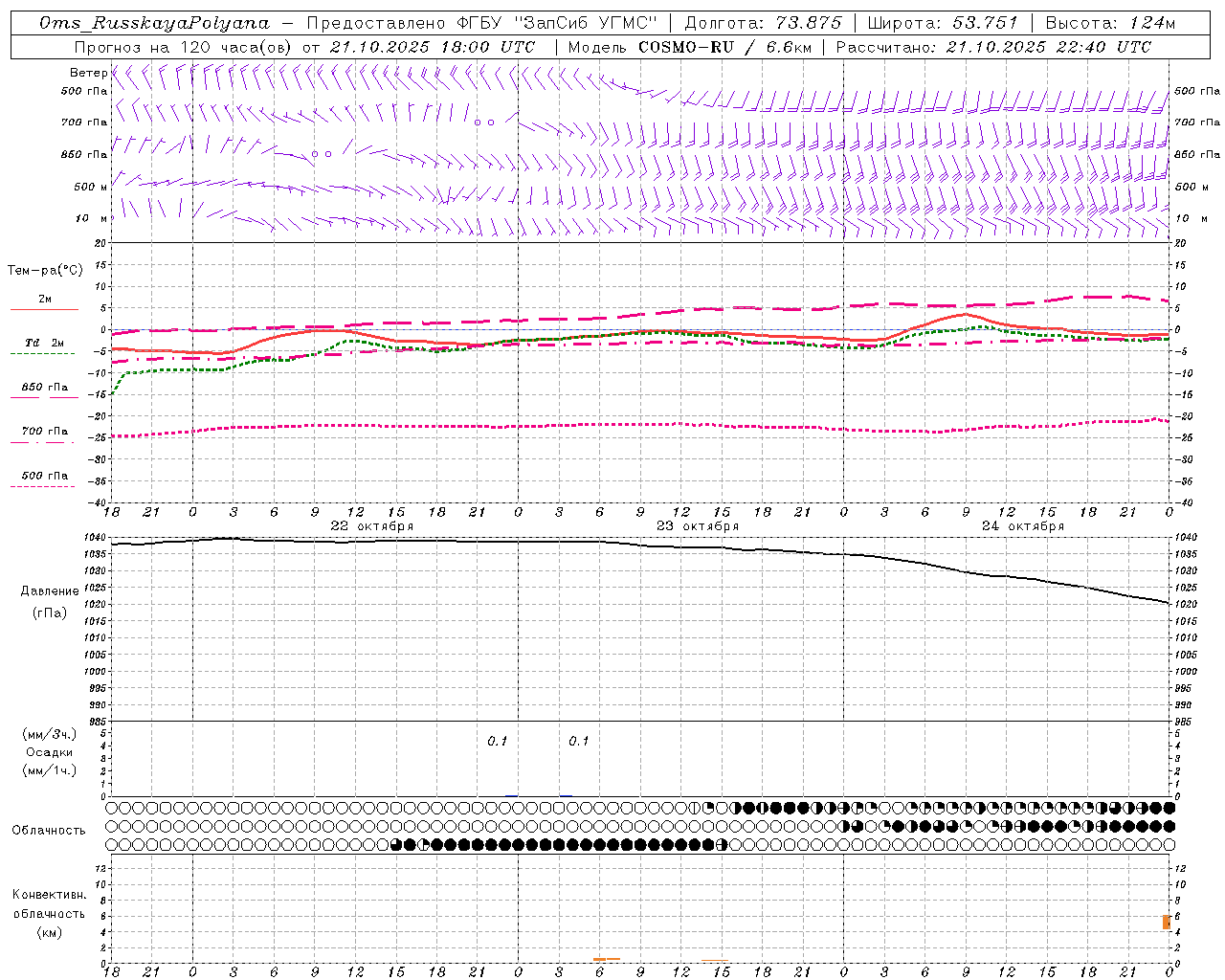The image size is (1225, 980).
Task: Click the 'Конвективн.' convective cloud label
Action: pos(49,895)
